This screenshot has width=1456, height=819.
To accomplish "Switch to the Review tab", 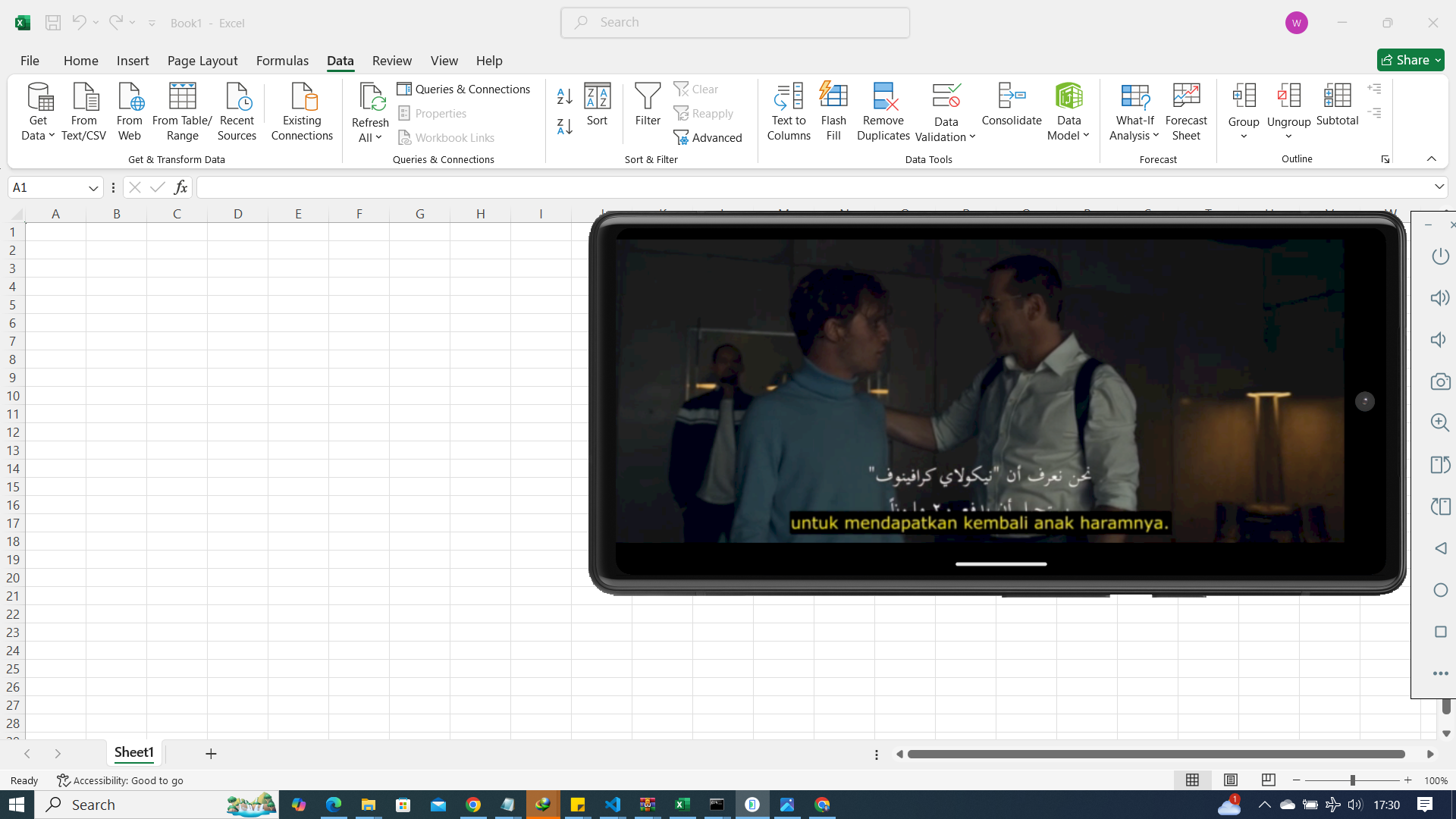I will click(391, 61).
